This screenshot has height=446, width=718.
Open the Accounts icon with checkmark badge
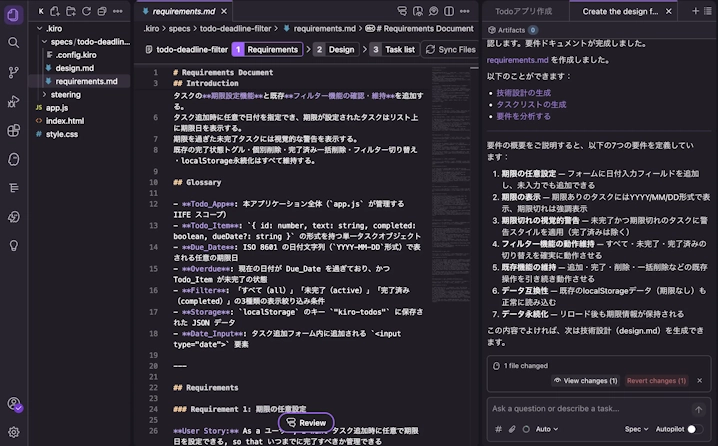pos(14,404)
